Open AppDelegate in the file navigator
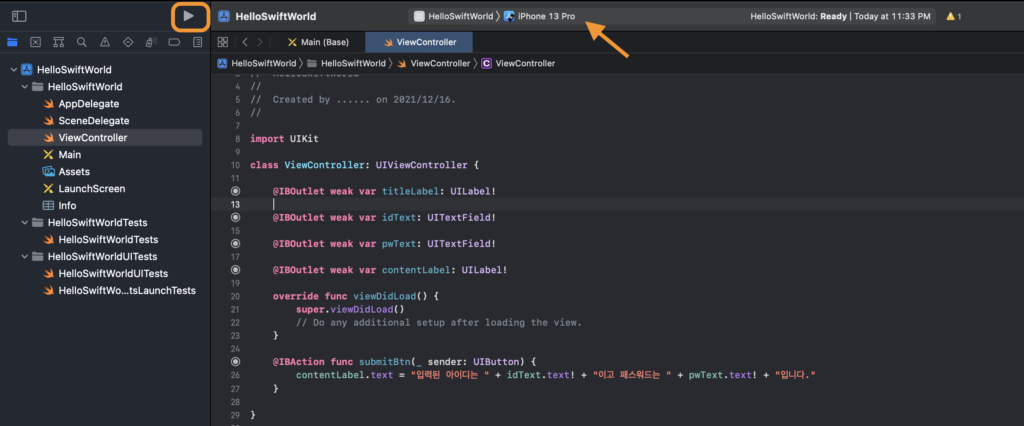The width and height of the screenshot is (1024, 426). point(88,104)
